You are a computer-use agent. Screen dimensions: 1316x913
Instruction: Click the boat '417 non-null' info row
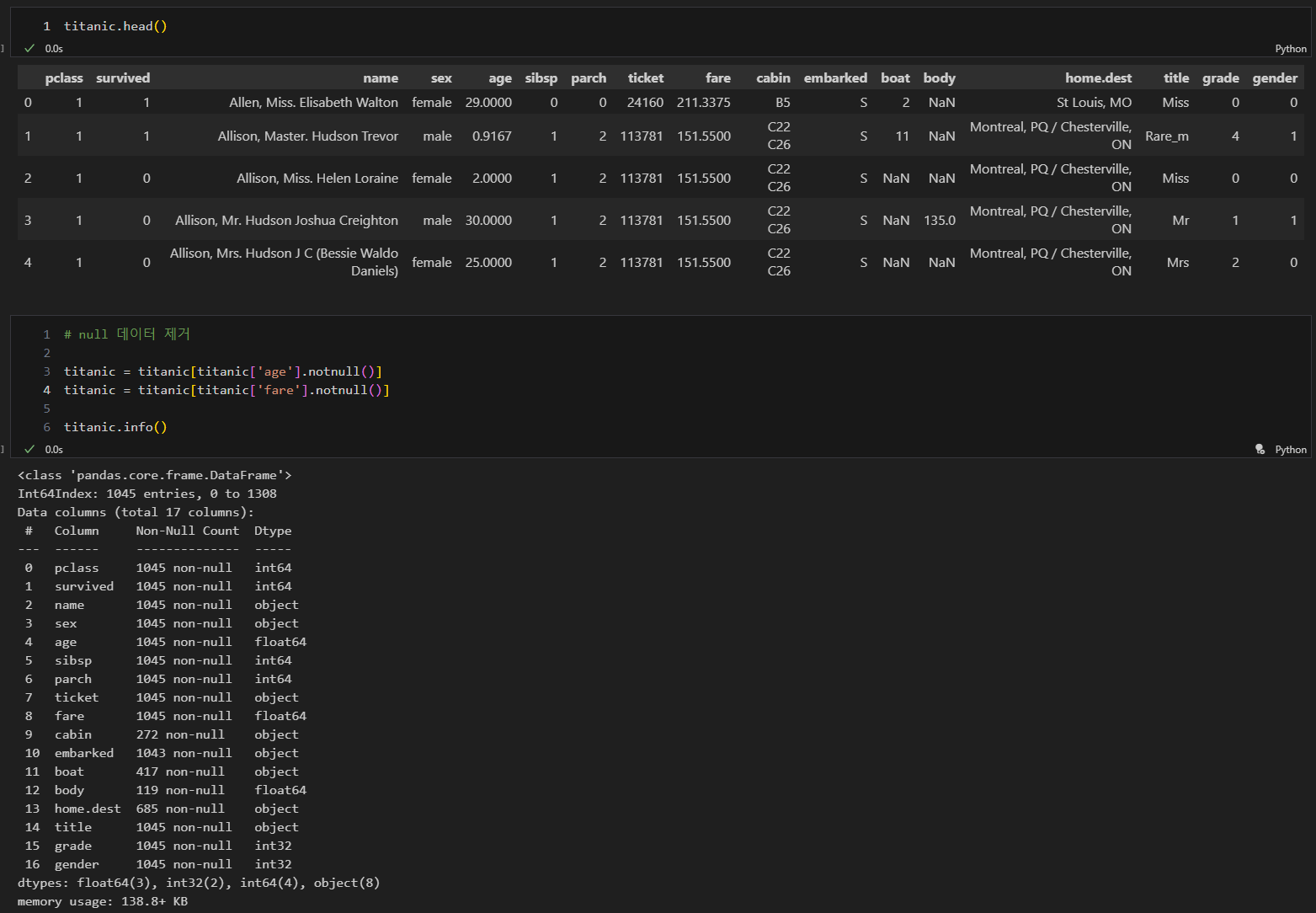tap(162, 772)
